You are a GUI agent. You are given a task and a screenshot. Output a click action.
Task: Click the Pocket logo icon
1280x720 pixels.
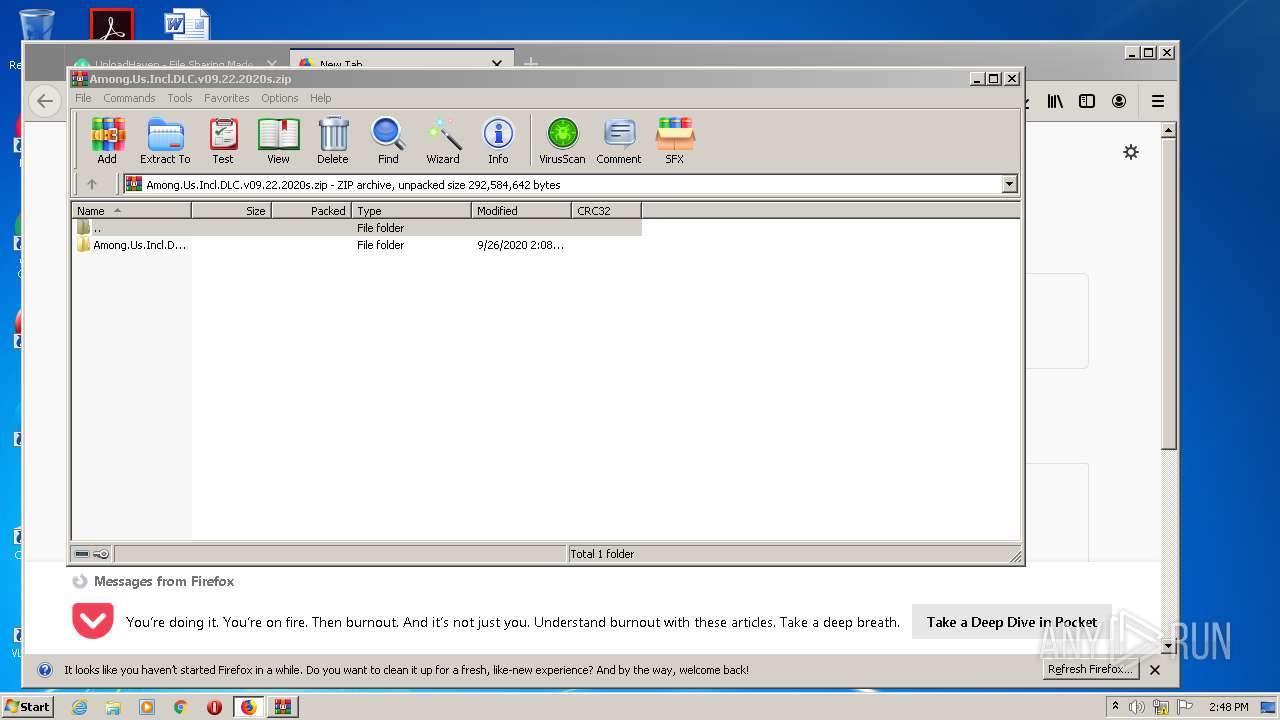(x=93, y=621)
